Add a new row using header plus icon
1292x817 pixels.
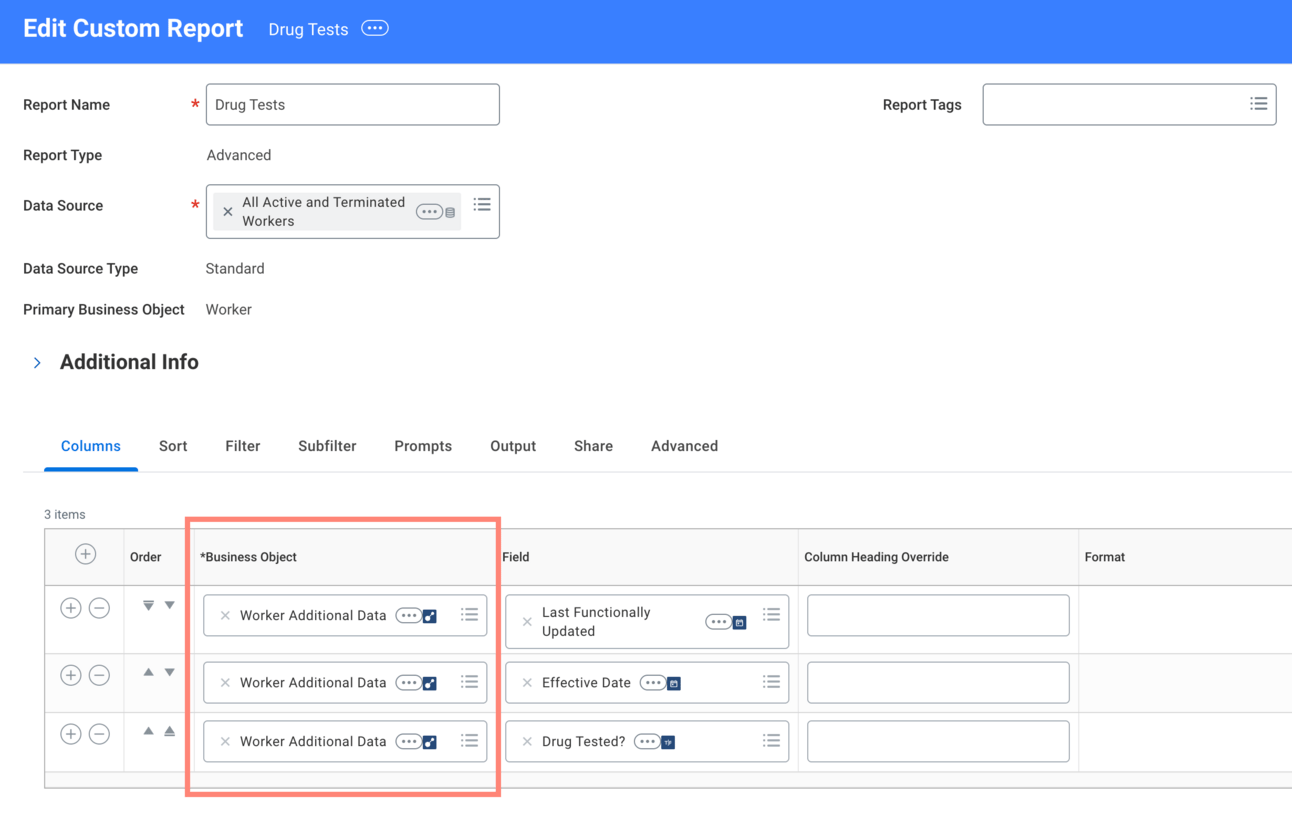click(x=85, y=555)
